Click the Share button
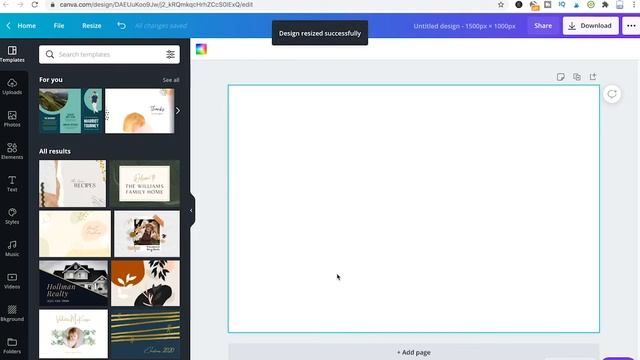Viewport: 640px width, 360px height. coord(543,26)
